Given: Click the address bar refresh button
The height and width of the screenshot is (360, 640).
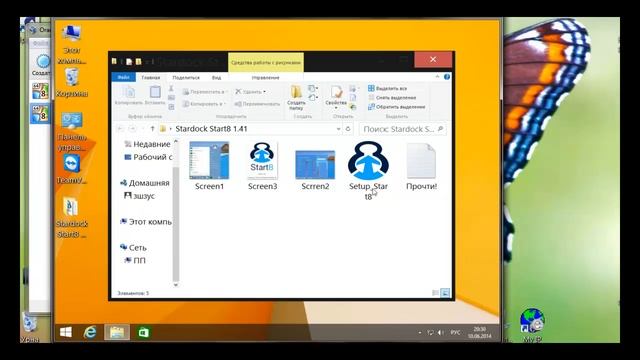Looking at the screenshot, I should click(x=348, y=129).
